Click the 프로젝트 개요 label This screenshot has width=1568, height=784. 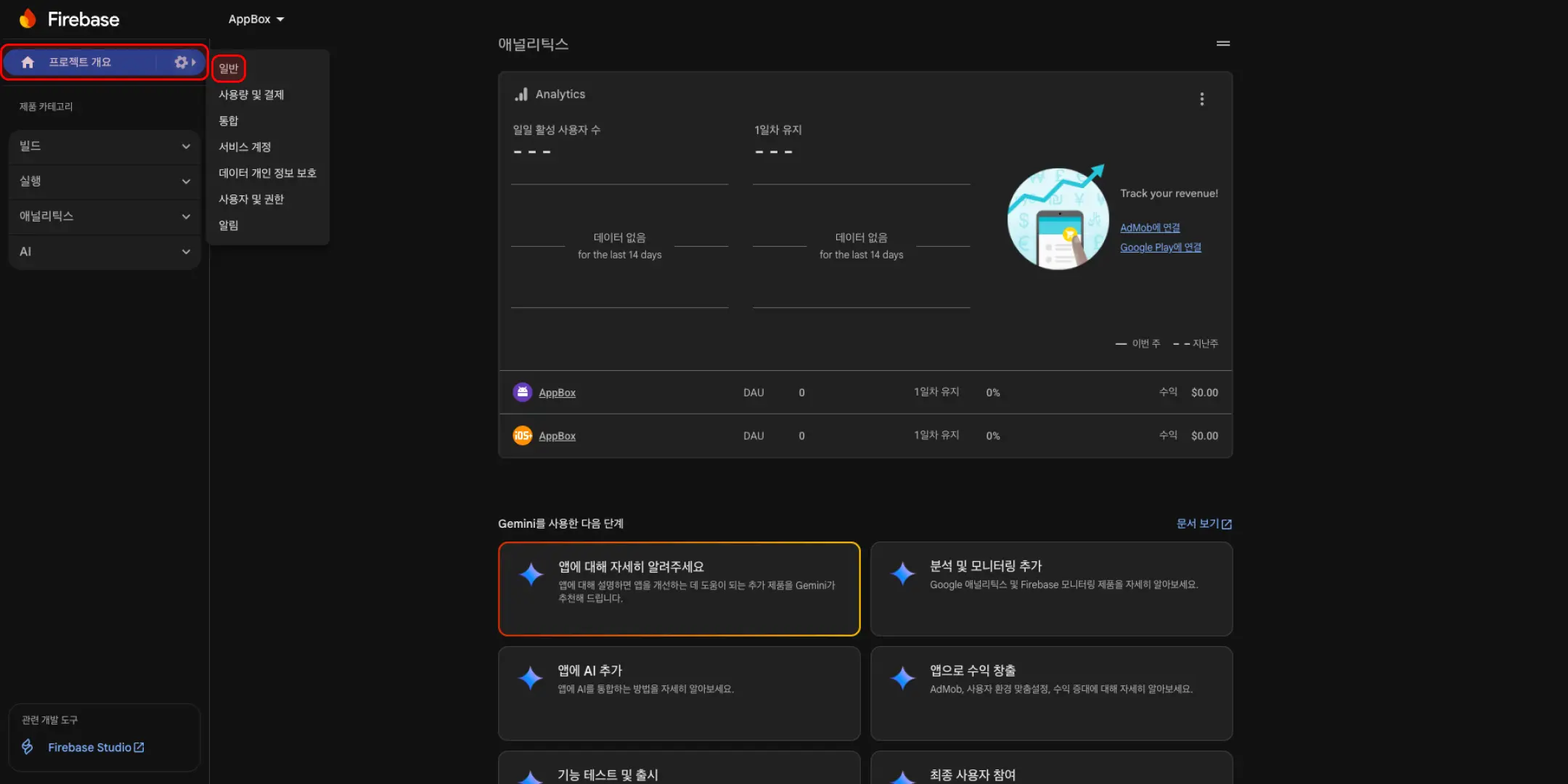tap(80, 62)
